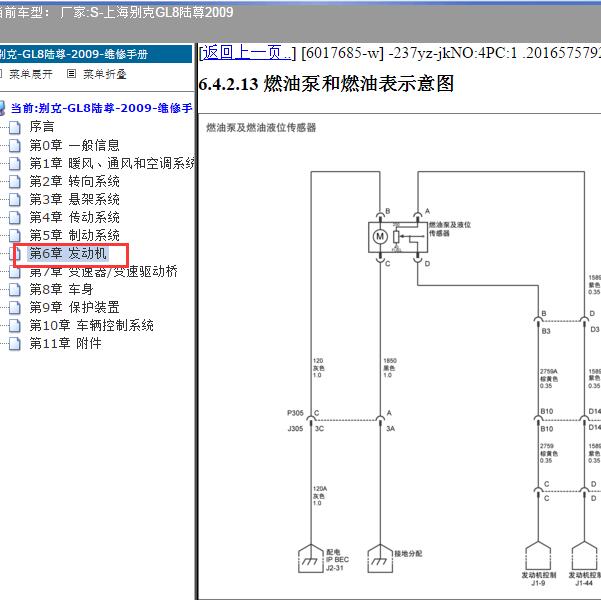Click the page icon beside 第5章 制动系统
Viewport: 601px width, 600px height.
pos(15,235)
